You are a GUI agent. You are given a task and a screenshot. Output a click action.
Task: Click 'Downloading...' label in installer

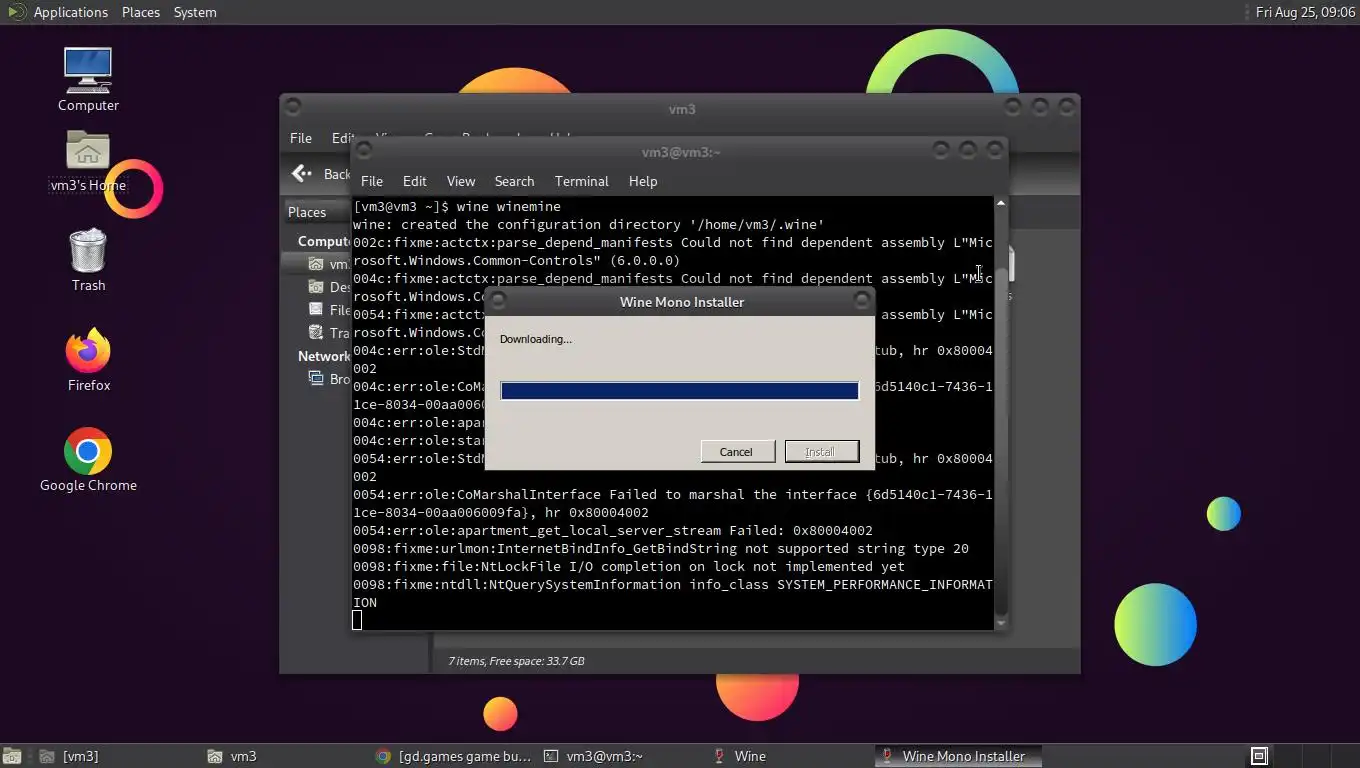pyautogui.click(x=536, y=339)
